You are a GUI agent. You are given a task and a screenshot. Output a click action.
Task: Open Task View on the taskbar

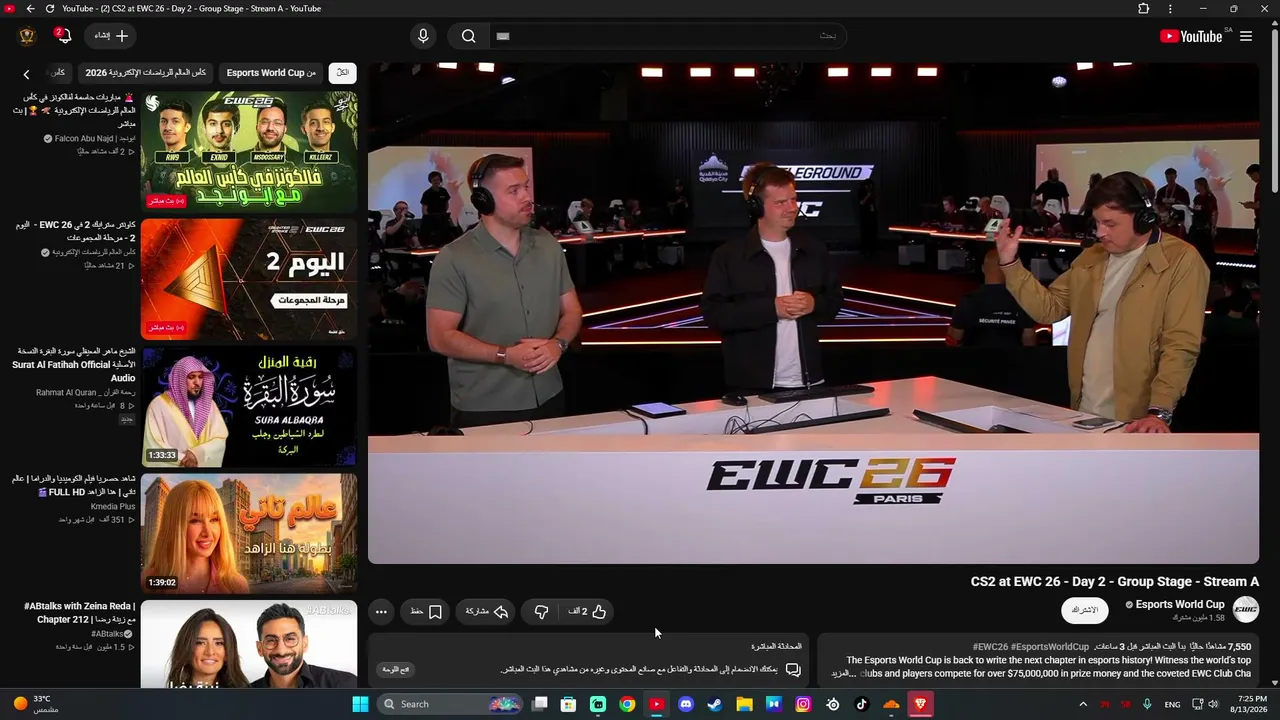point(540,704)
